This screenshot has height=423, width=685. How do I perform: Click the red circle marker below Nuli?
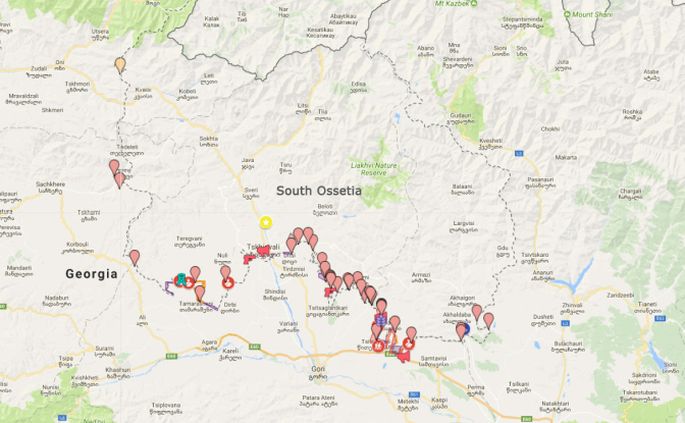point(228,284)
